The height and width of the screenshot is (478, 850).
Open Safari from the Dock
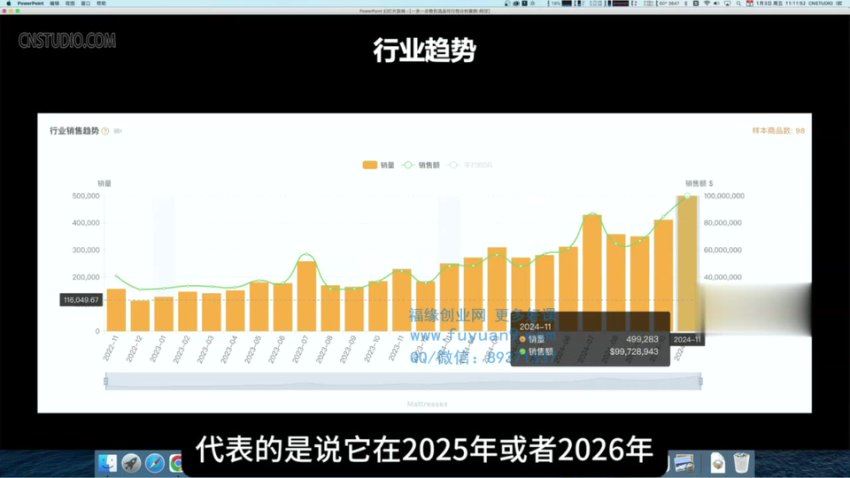point(155,463)
